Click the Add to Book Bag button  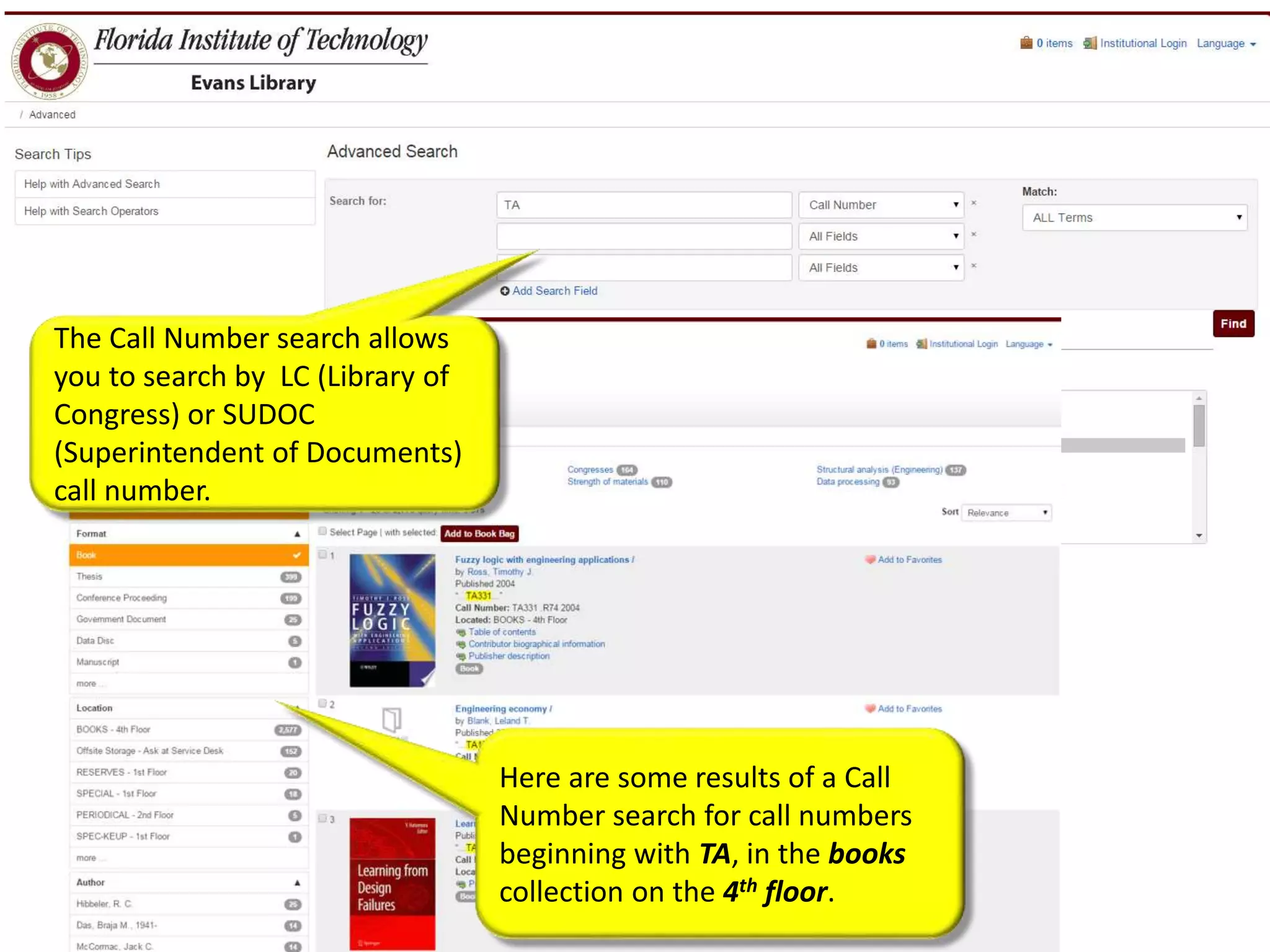pos(479,534)
